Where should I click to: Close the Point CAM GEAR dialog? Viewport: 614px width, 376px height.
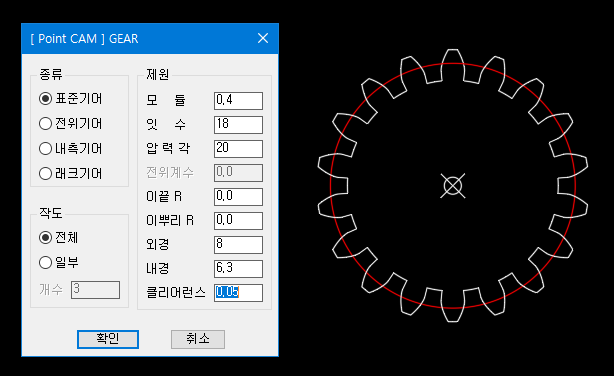pyautogui.click(x=263, y=38)
